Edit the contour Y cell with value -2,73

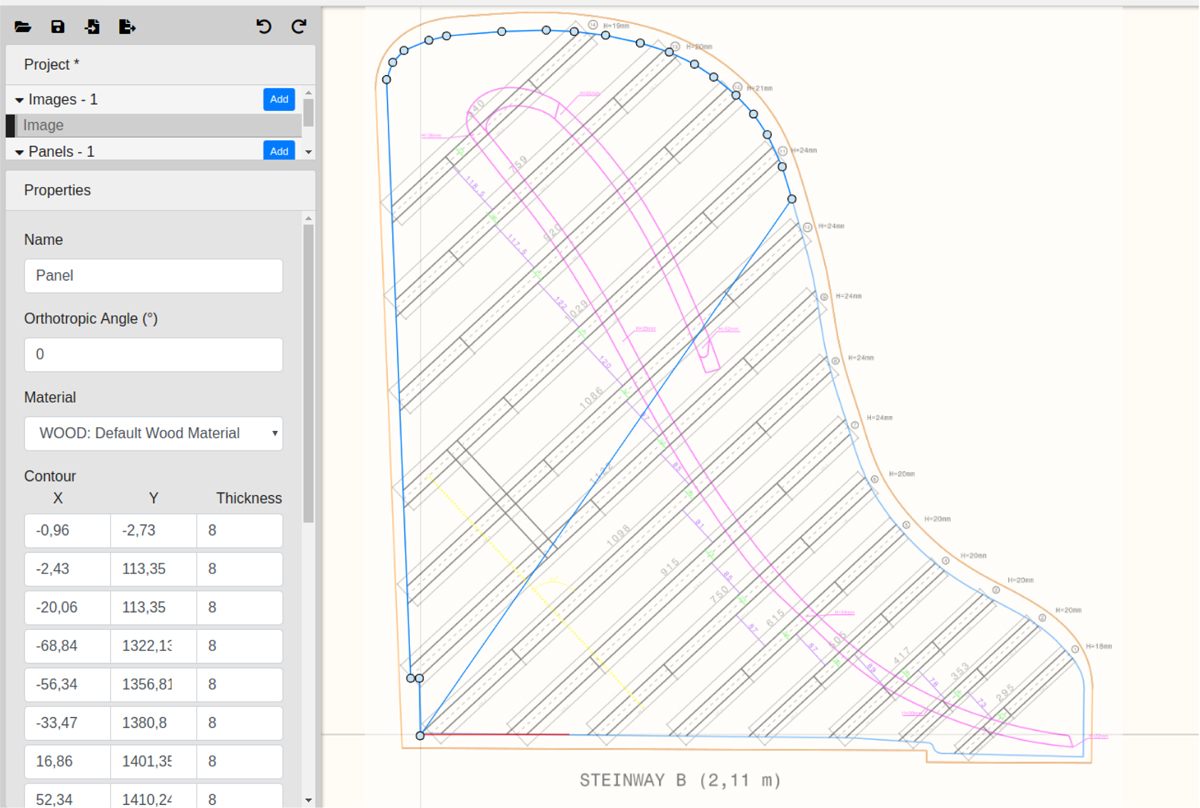click(153, 531)
